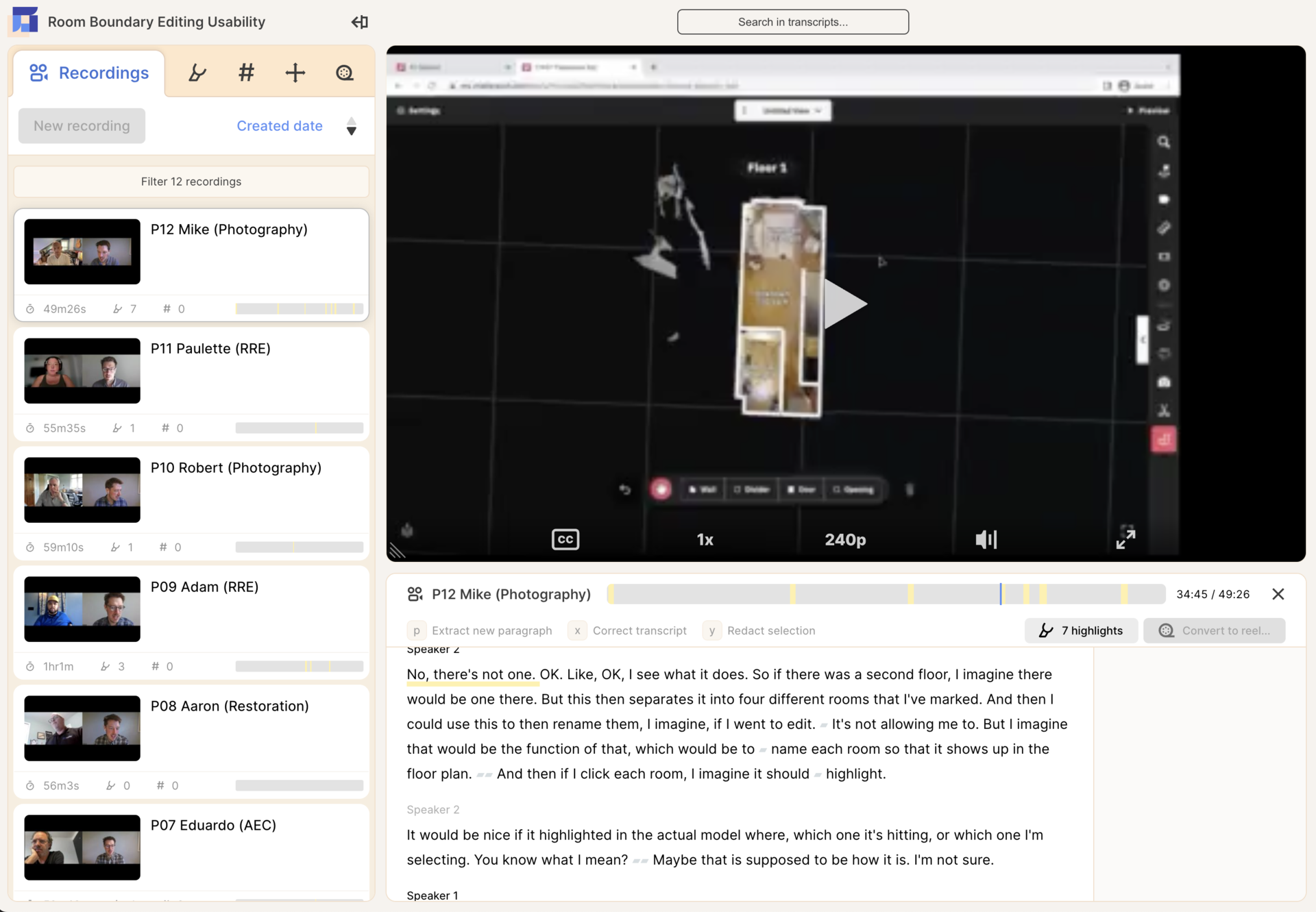Screen dimensions: 1316x912
Task: Click the app logo icon
Action: 25,21
